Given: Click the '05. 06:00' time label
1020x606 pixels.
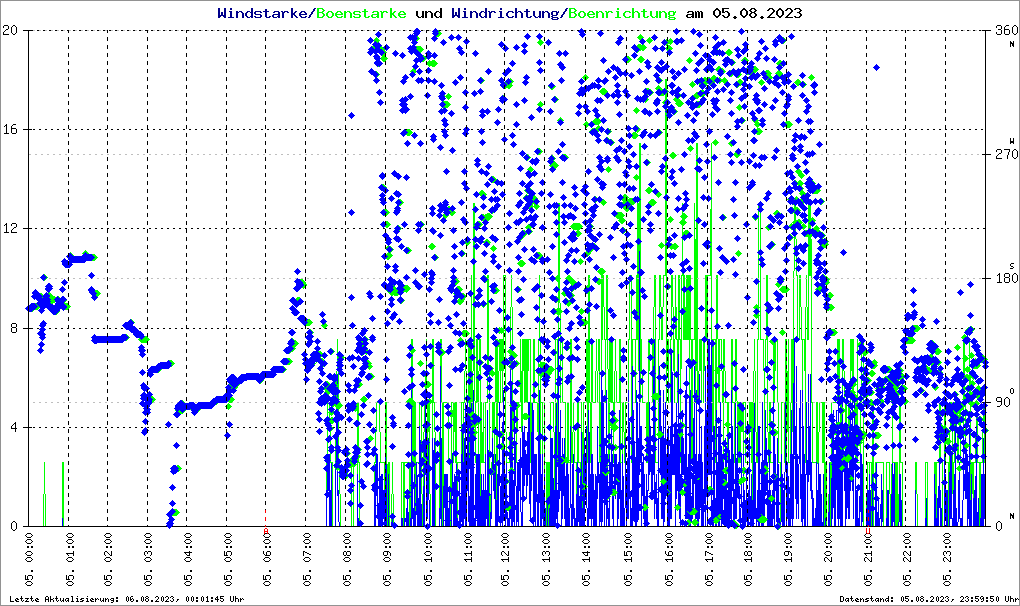Looking at the screenshot, I should click(268, 559).
